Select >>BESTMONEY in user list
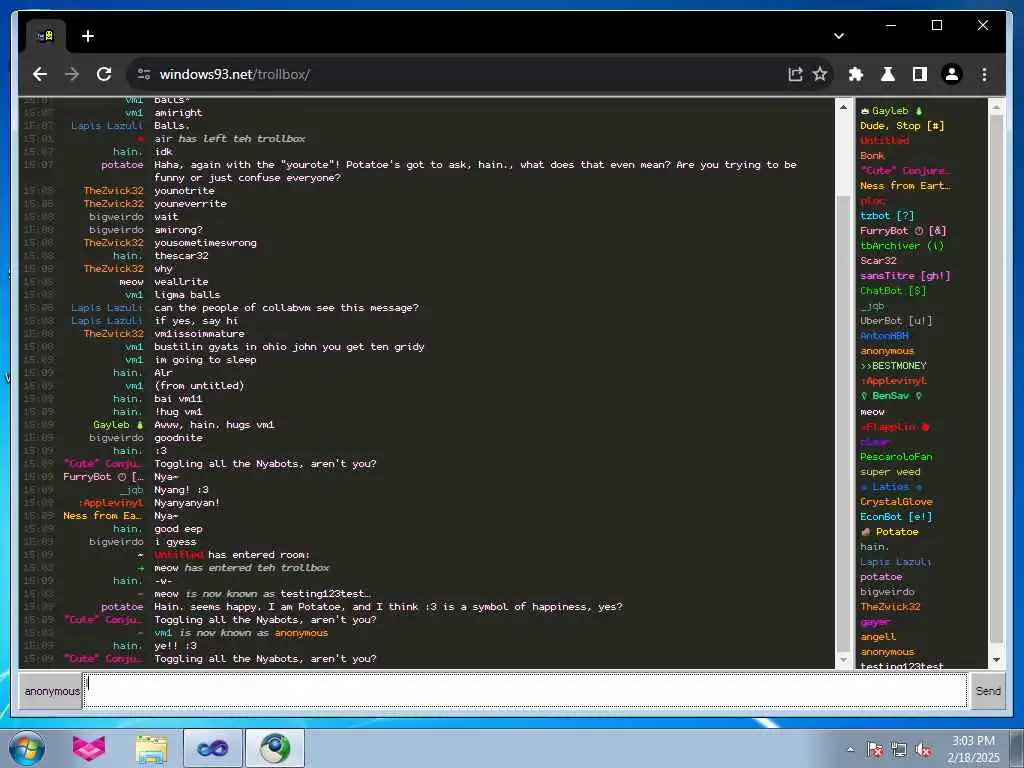Viewport: 1024px width, 768px height. tap(893, 366)
